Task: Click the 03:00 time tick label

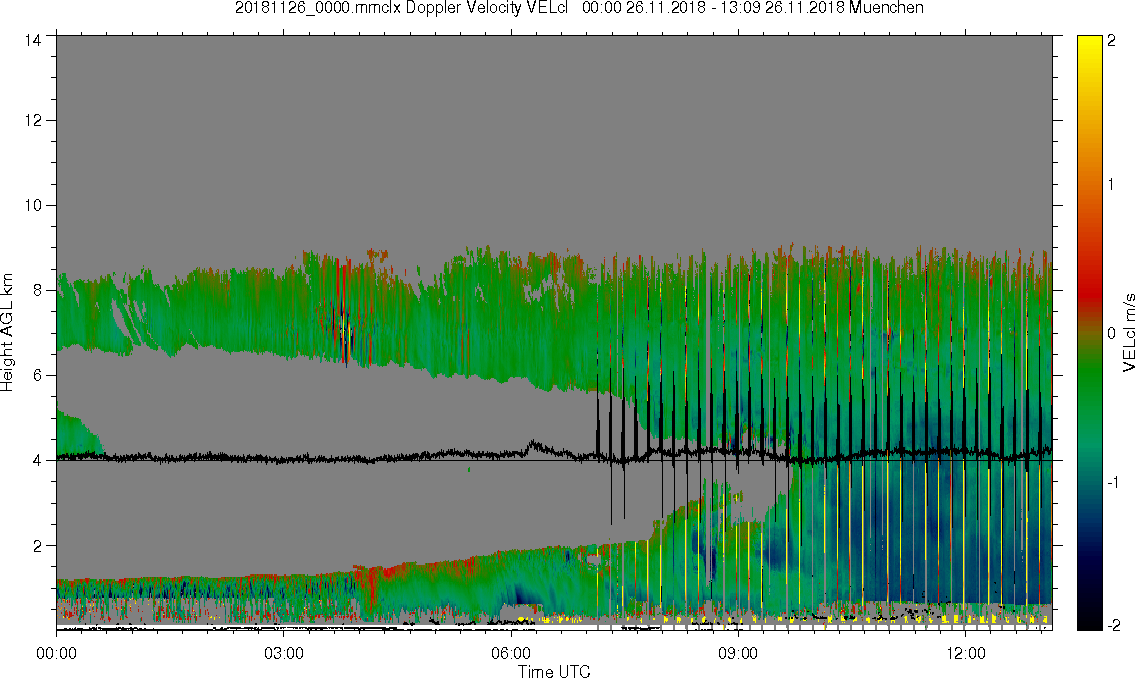Action: pos(284,653)
